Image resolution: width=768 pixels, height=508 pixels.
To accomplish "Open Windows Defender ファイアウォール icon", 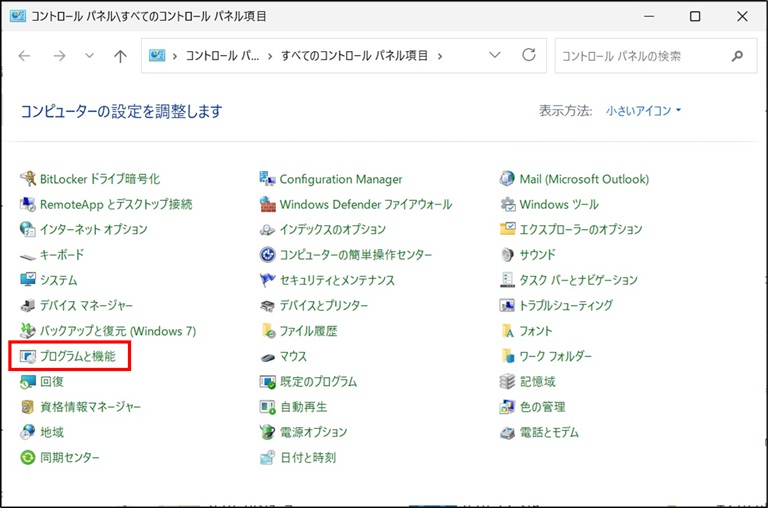I will [267, 204].
